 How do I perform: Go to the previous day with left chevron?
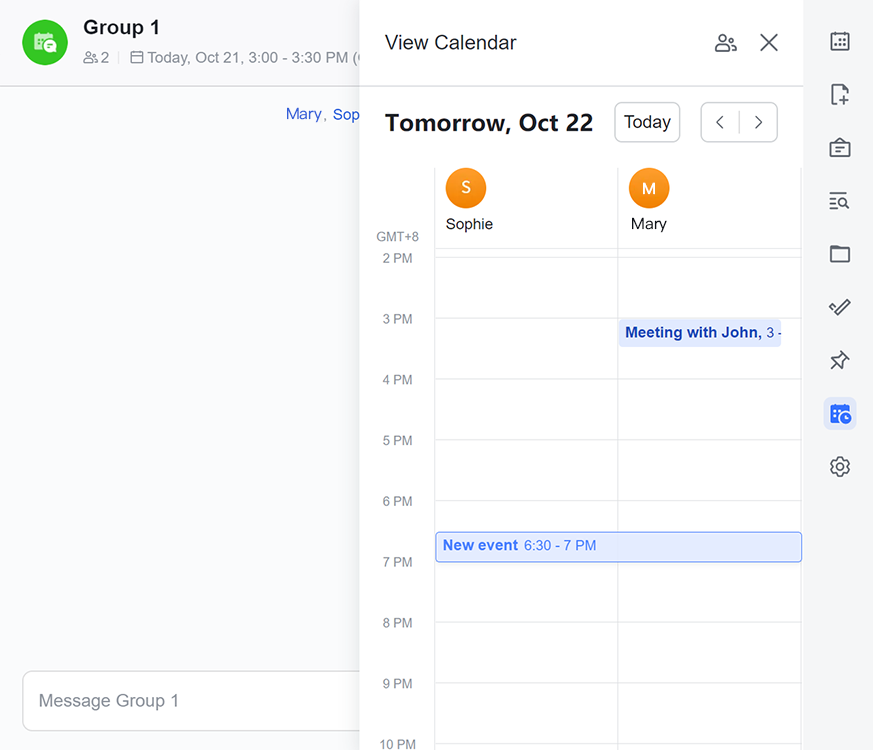point(720,122)
